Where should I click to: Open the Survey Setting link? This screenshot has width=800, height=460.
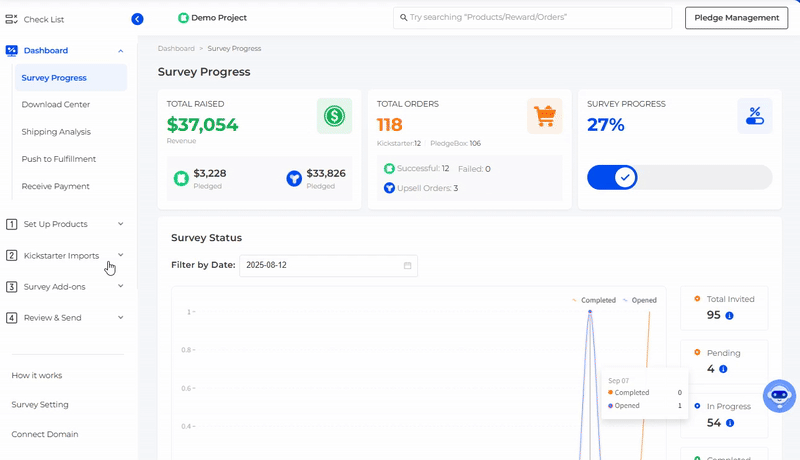coord(40,405)
